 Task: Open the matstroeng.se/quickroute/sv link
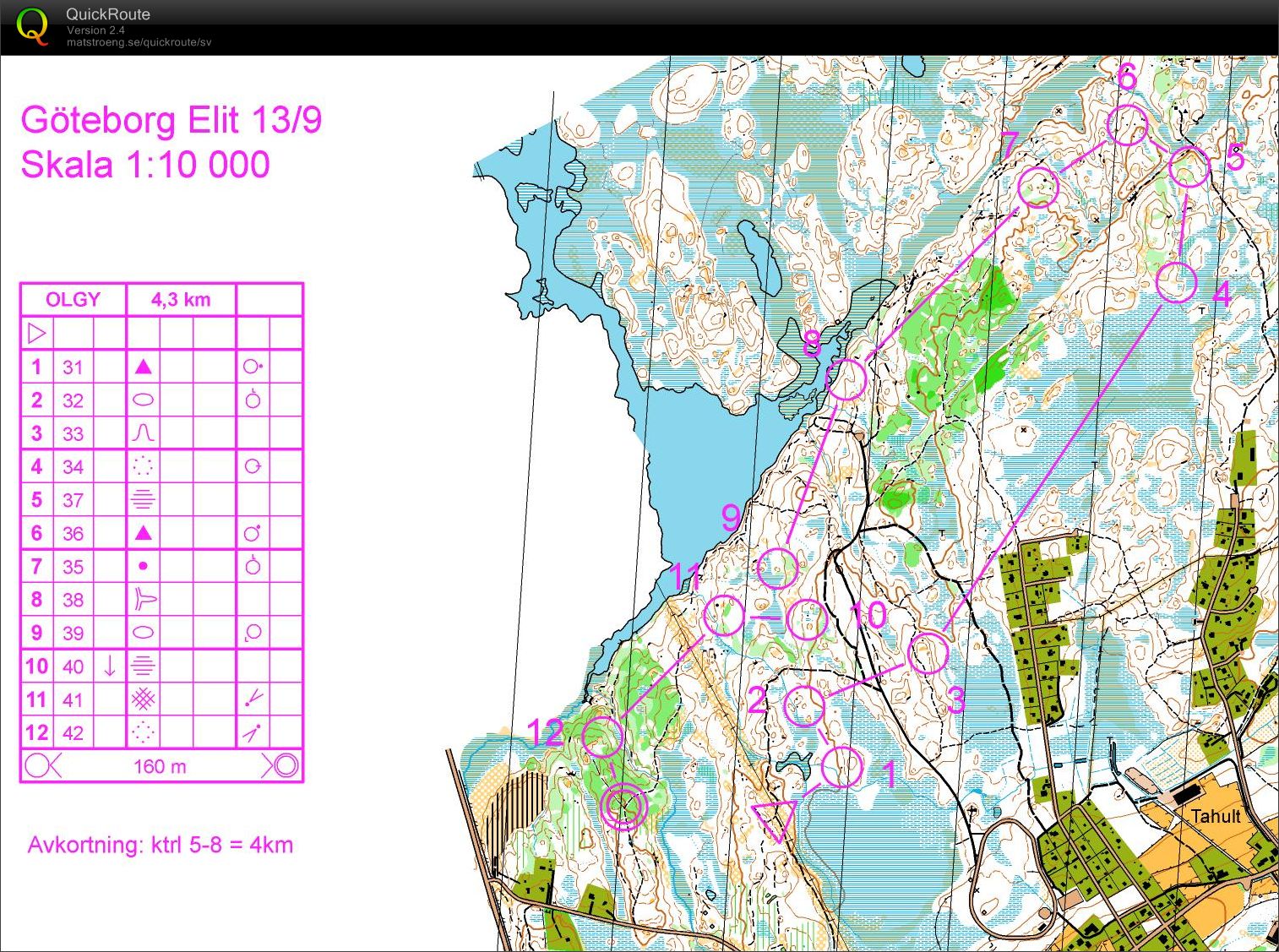point(139,42)
